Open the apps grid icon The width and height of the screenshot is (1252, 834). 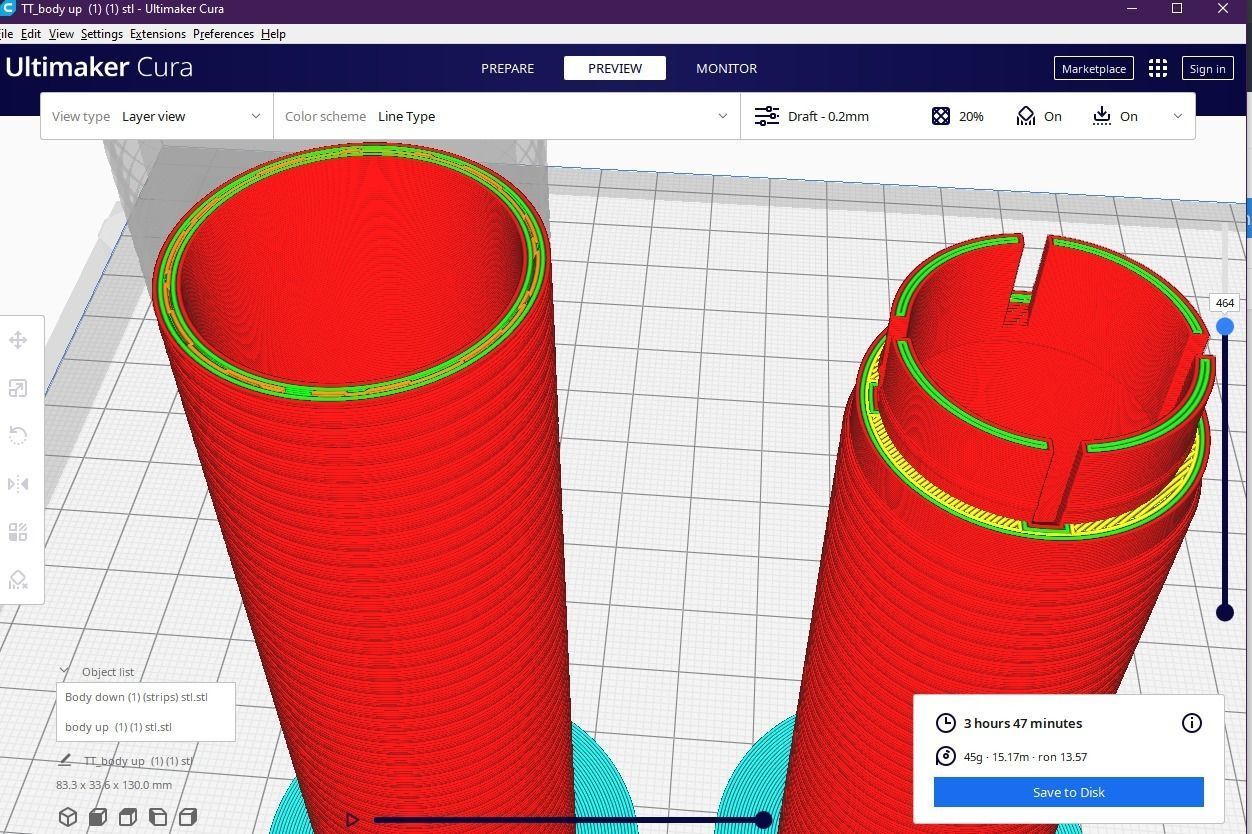pyautogui.click(x=1158, y=68)
